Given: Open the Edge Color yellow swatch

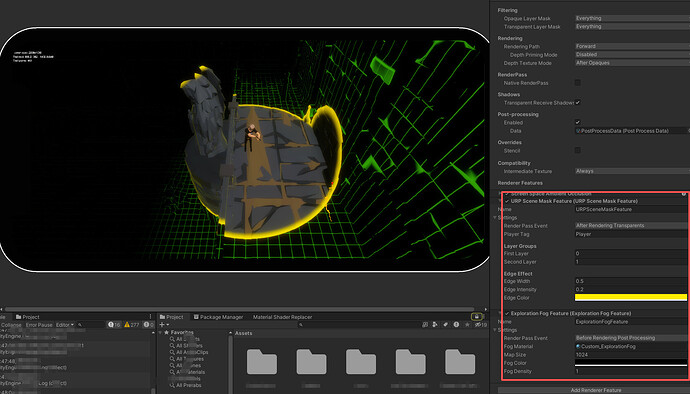Looking at the screenshot, I should [x=631, y=298].
